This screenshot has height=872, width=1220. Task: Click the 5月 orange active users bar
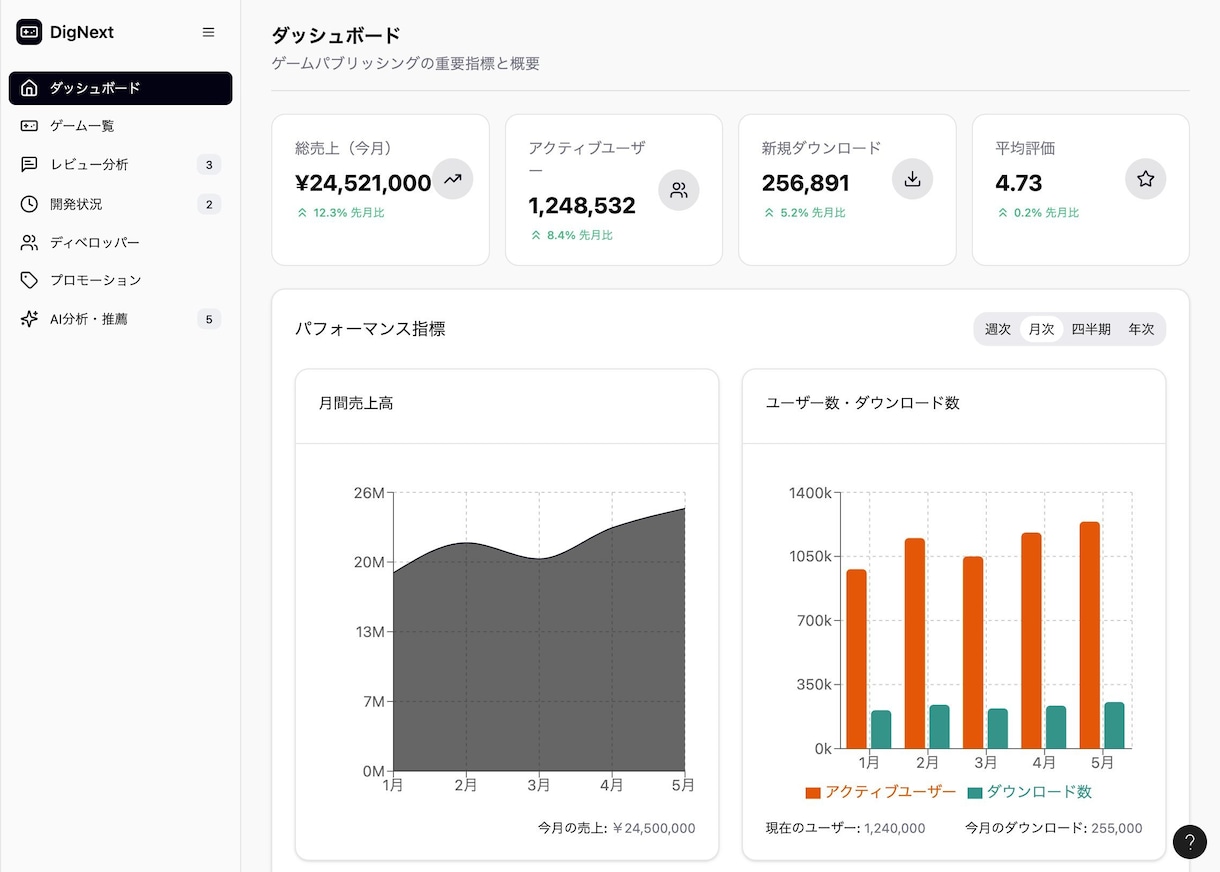click(x=1090, y=635)
